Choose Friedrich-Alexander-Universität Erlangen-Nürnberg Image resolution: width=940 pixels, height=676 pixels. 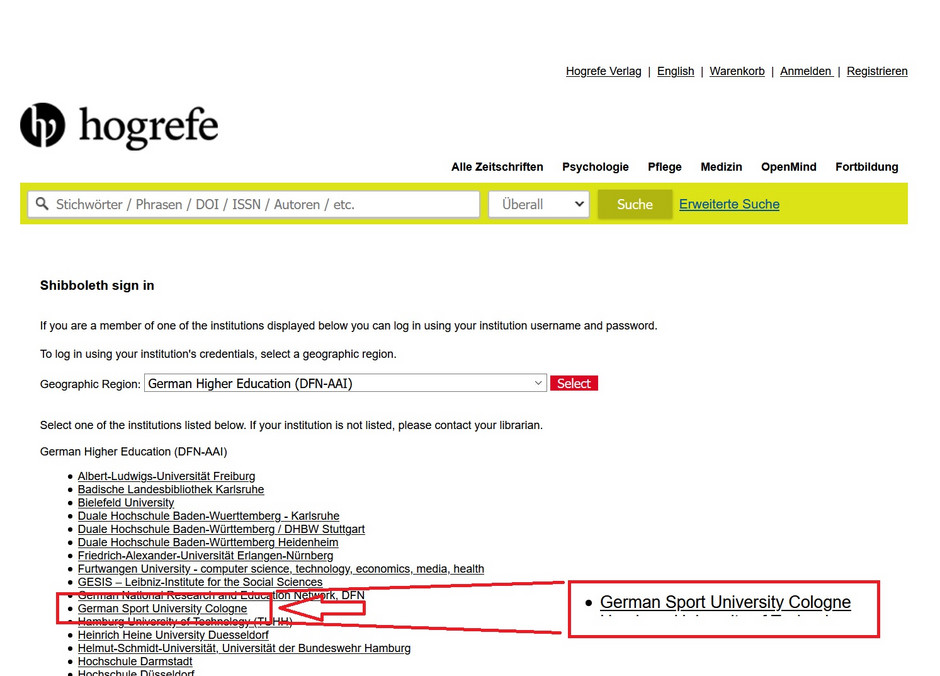click(x=206, y=556)
